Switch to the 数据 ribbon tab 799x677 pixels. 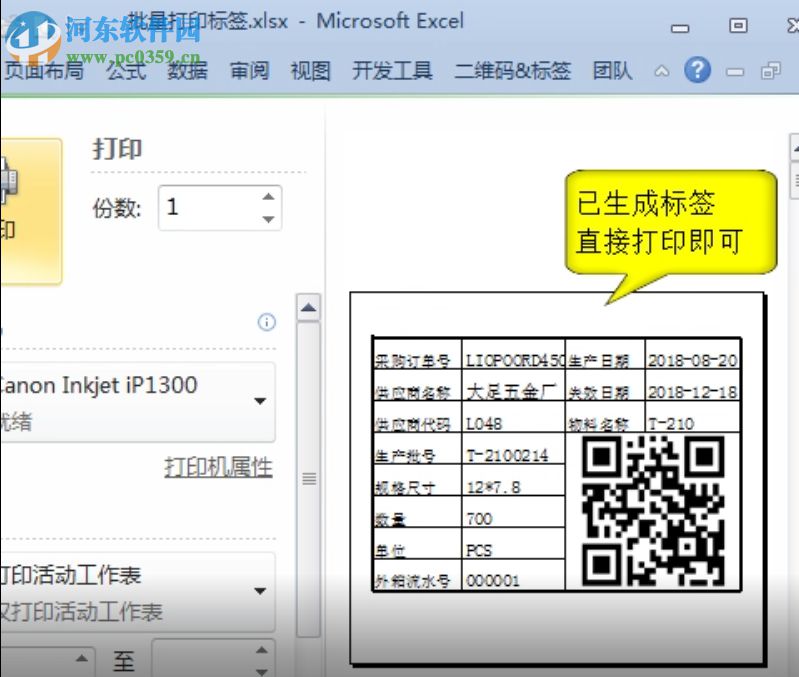tap(188, 71)
